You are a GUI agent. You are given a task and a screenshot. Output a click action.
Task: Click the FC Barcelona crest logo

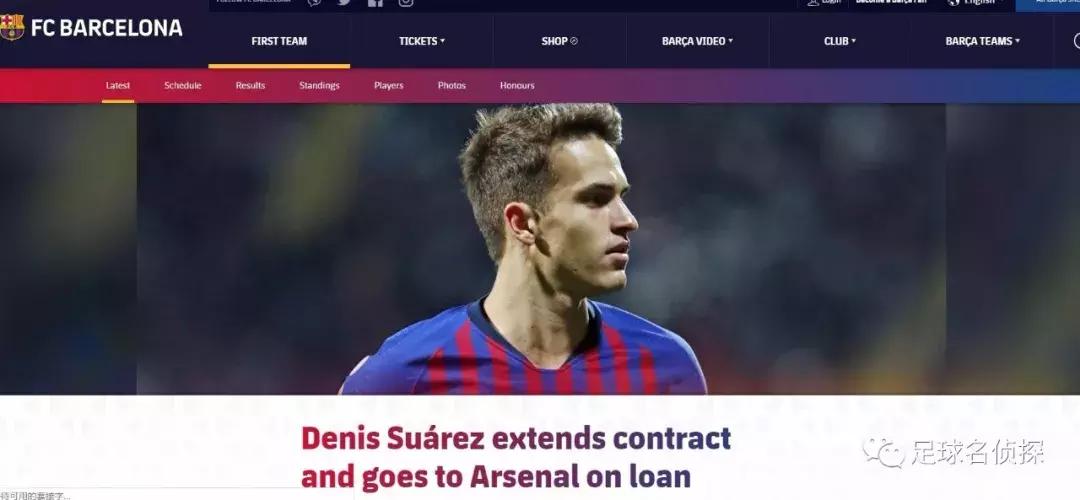point(11,27)
